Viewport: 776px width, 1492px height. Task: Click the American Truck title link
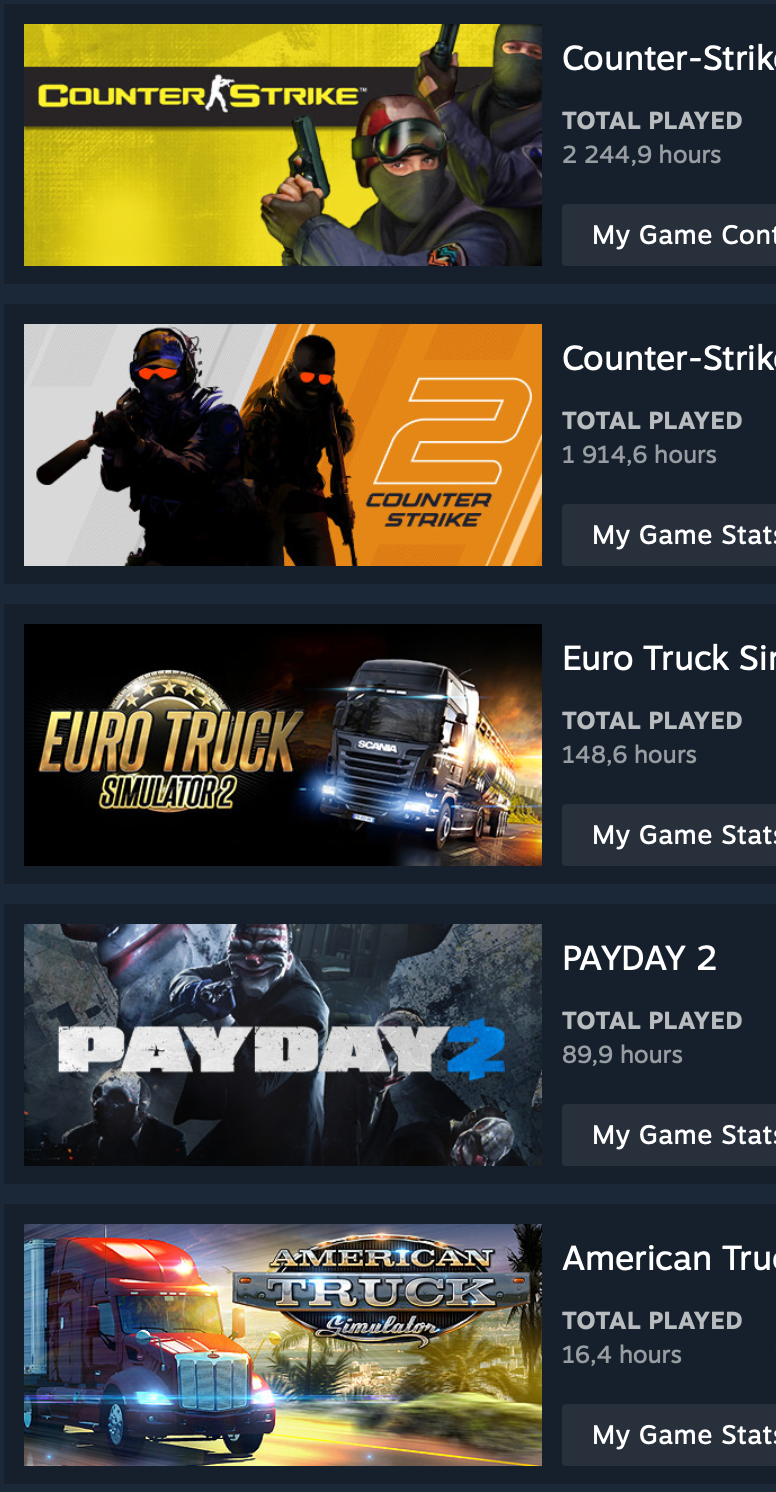click(x=669, y=1259)
